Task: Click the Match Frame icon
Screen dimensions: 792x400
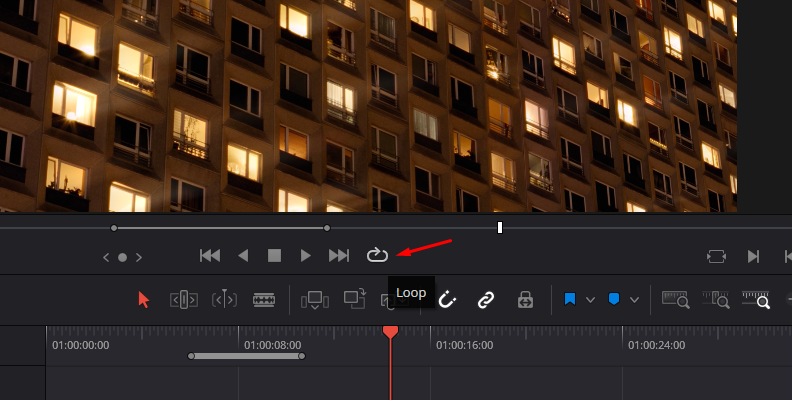Action: click(716, 257)
